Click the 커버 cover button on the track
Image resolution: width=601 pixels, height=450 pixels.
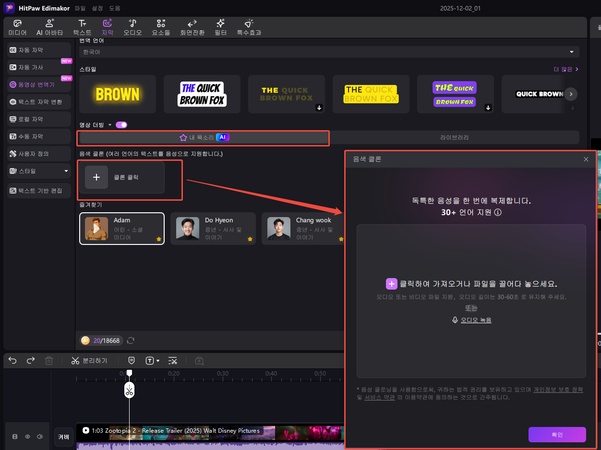[64, 437]
